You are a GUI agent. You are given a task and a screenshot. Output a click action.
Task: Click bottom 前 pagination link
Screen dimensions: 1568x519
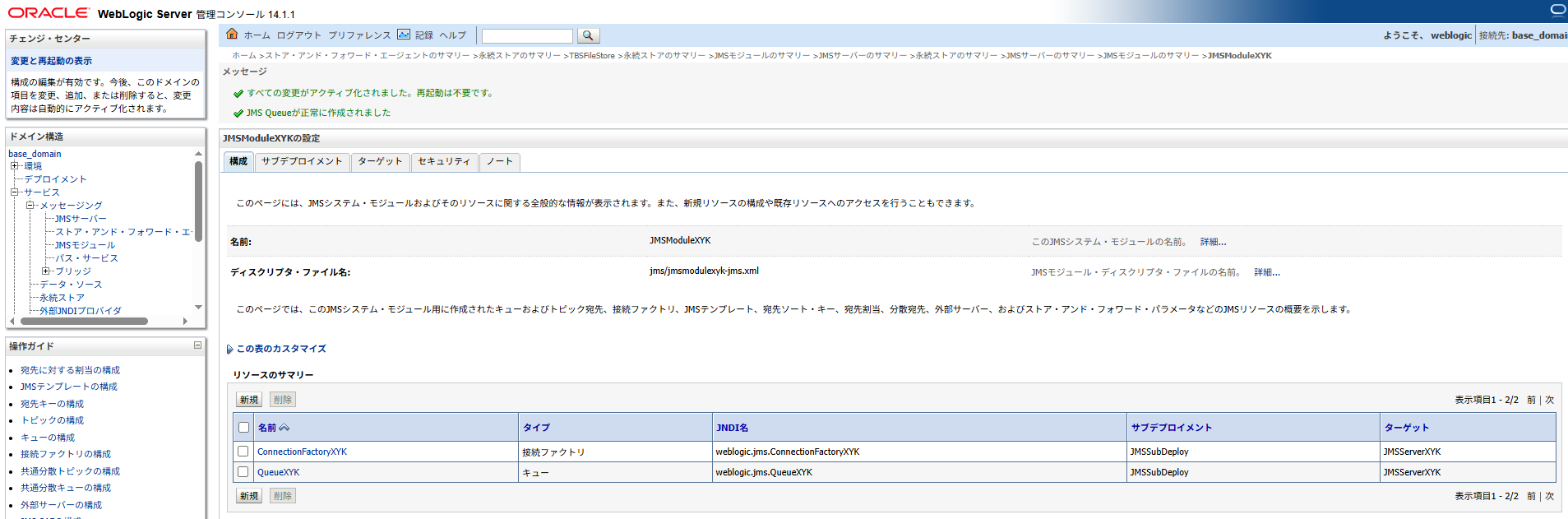(1531, 496)
